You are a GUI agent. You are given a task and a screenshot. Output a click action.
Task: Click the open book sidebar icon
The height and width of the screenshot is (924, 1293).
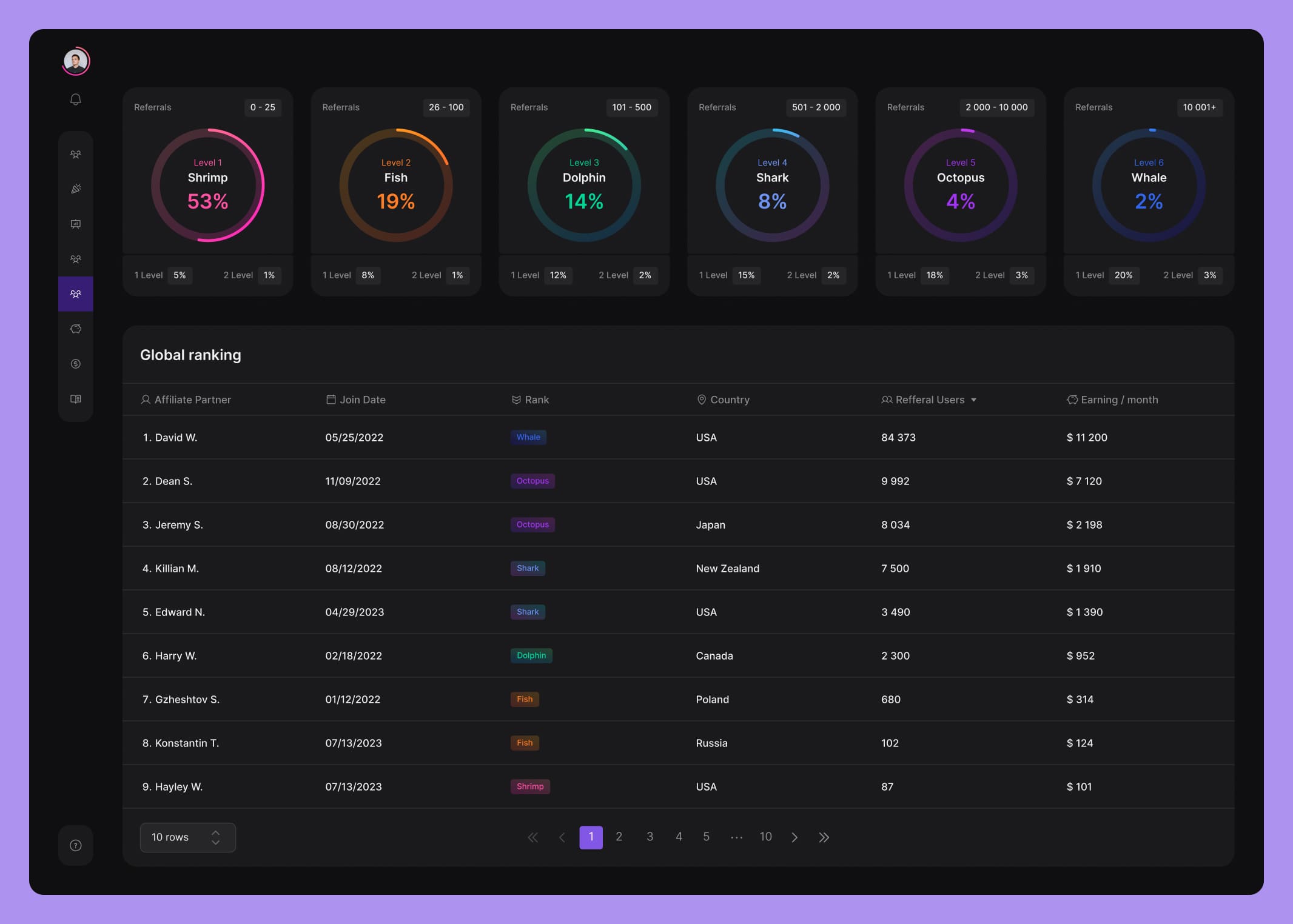click(x=75, y=399)
